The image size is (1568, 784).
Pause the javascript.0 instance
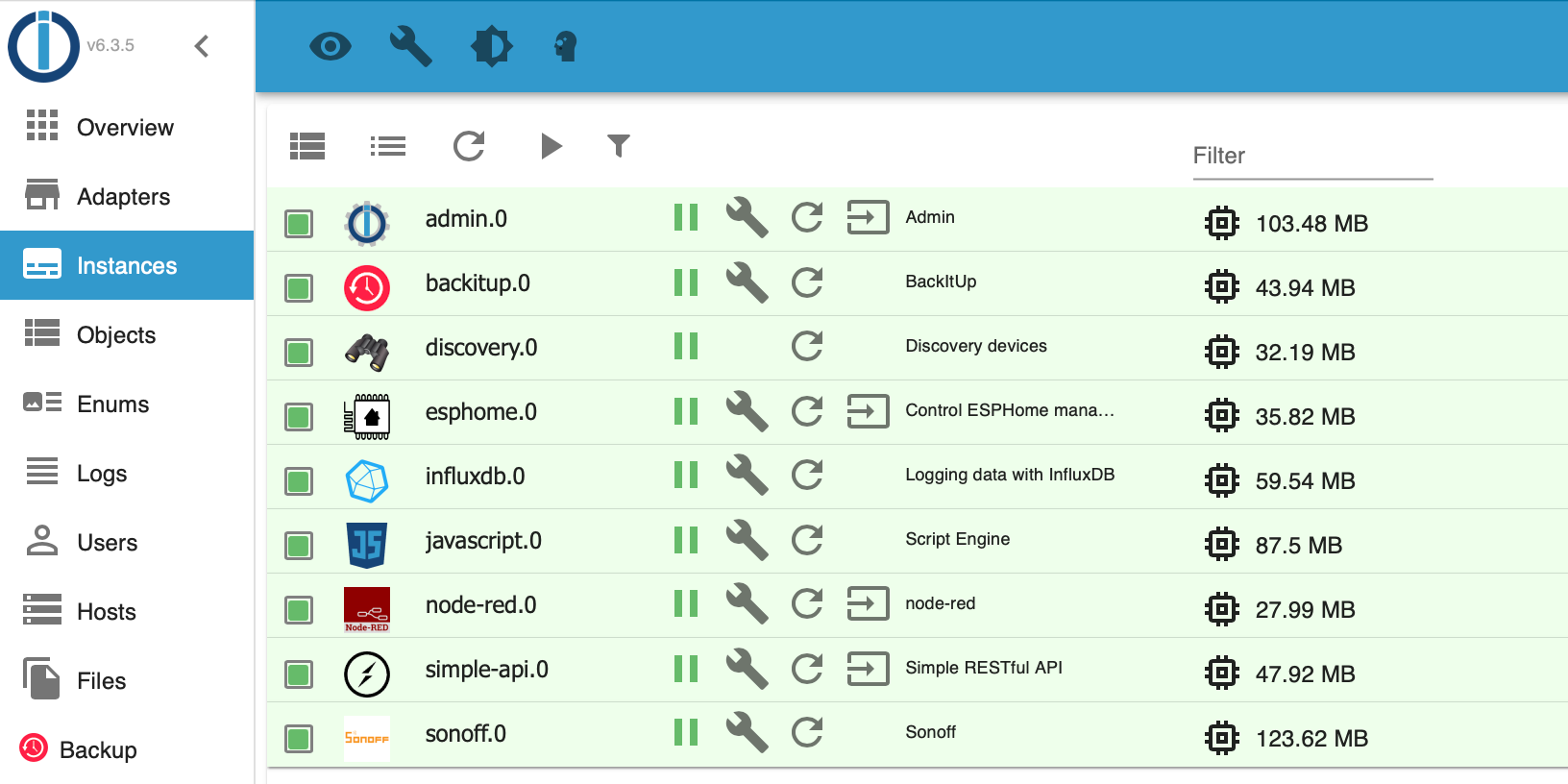(x=686, y=539)
